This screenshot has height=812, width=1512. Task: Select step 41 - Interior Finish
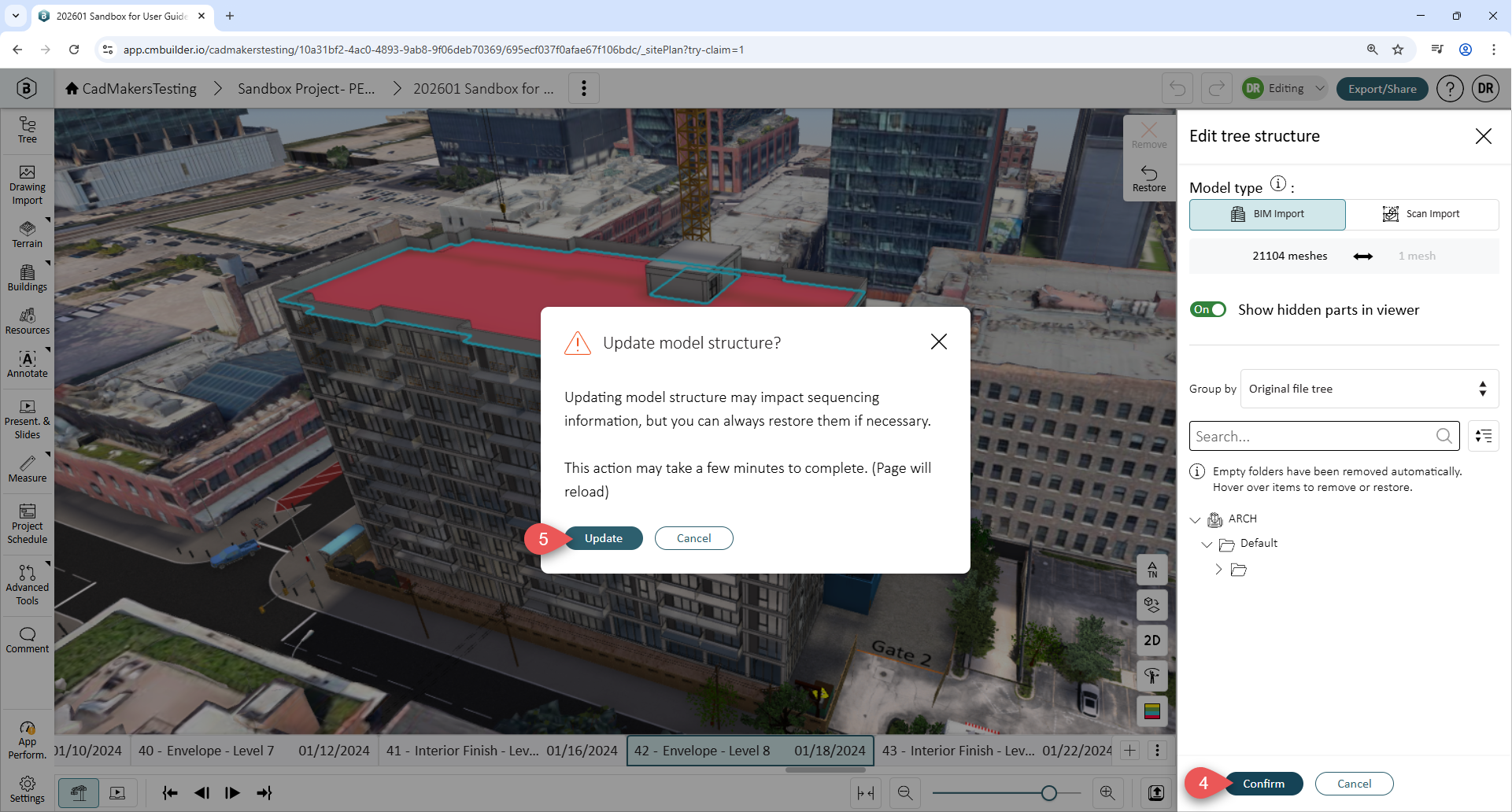[x=501, y=751]
